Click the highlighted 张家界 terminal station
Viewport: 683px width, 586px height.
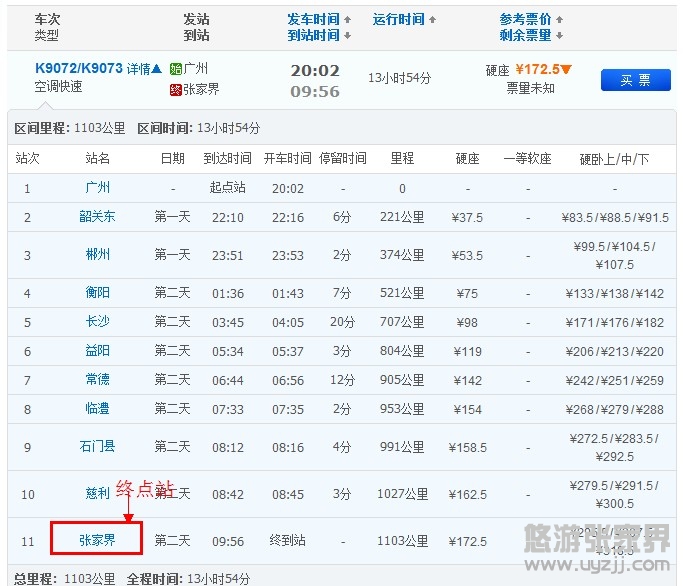pos(97,541)
